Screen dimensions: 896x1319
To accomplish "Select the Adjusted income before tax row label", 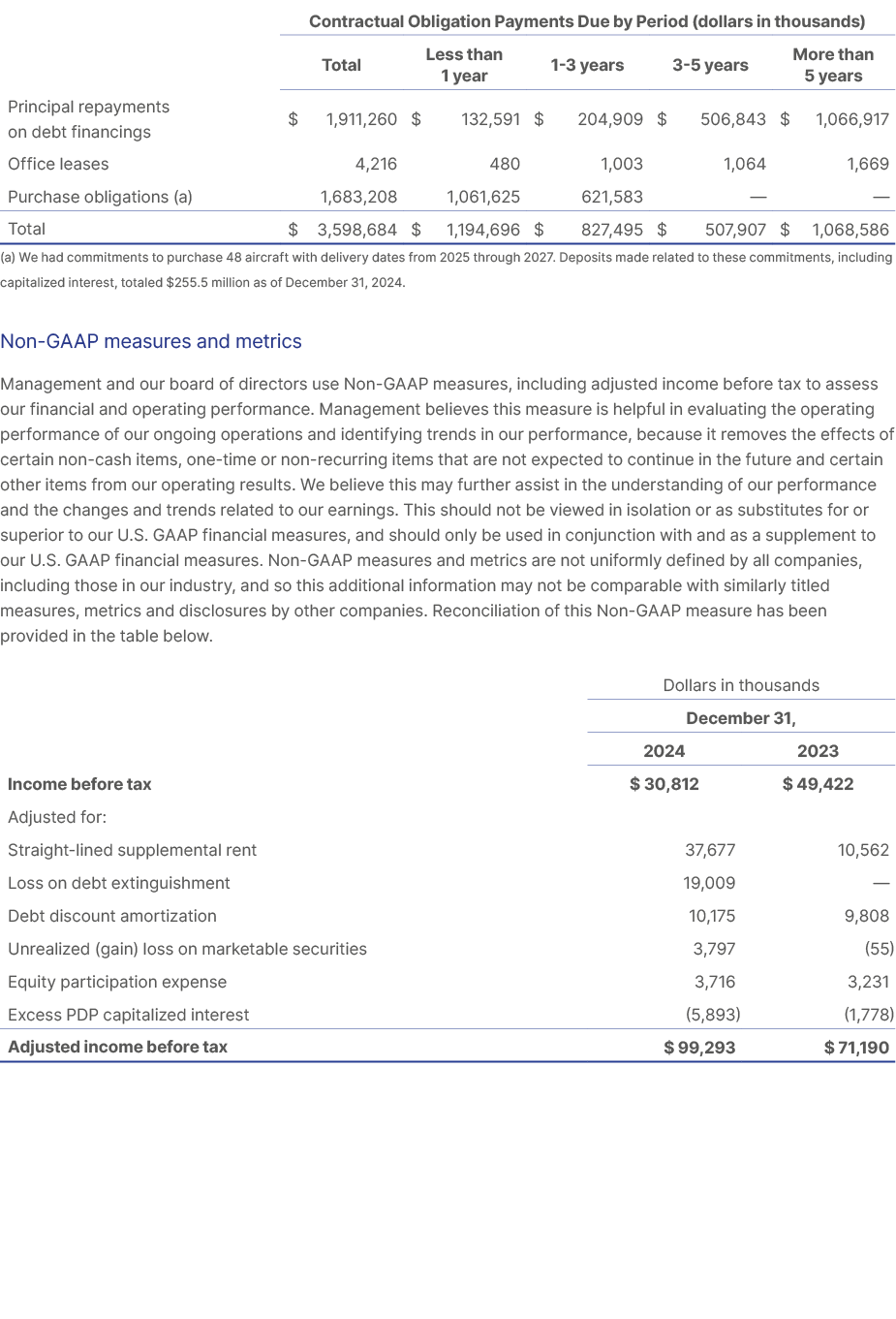I will [x=117, y=1047].
